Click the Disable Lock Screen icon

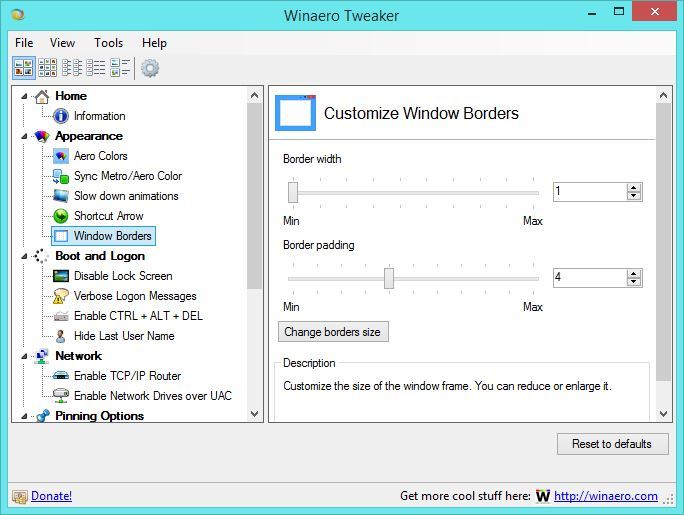pyautogui.click(x=61, y=276)
